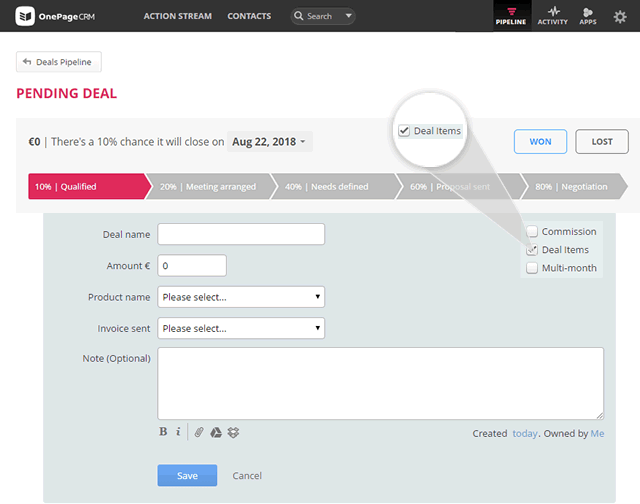Click inside the Note text area

pos(380,383)
